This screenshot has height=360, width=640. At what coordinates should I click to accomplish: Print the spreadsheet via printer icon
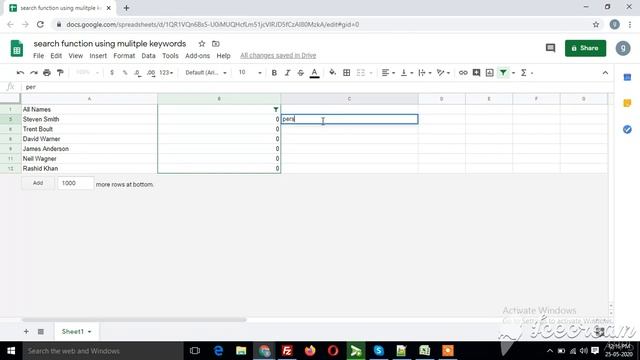[x=47, y=73]
